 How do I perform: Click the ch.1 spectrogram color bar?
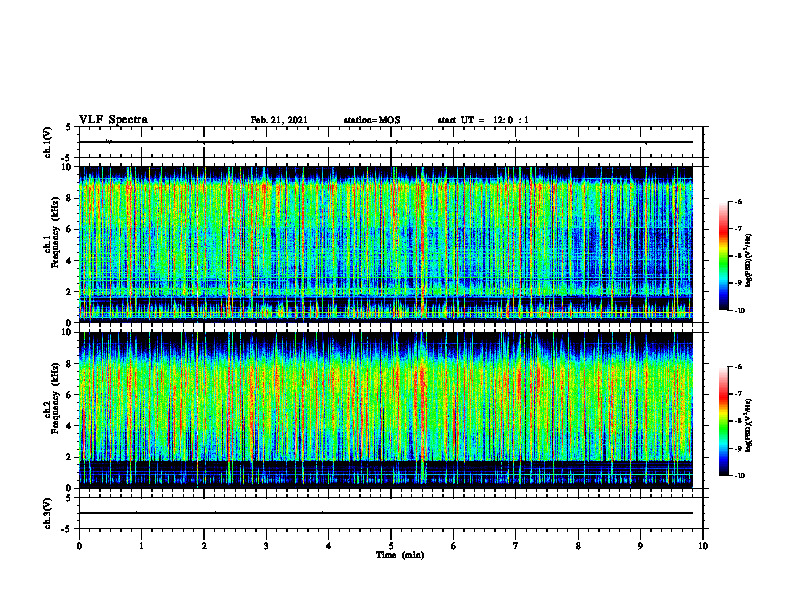(x=723, y=256)
